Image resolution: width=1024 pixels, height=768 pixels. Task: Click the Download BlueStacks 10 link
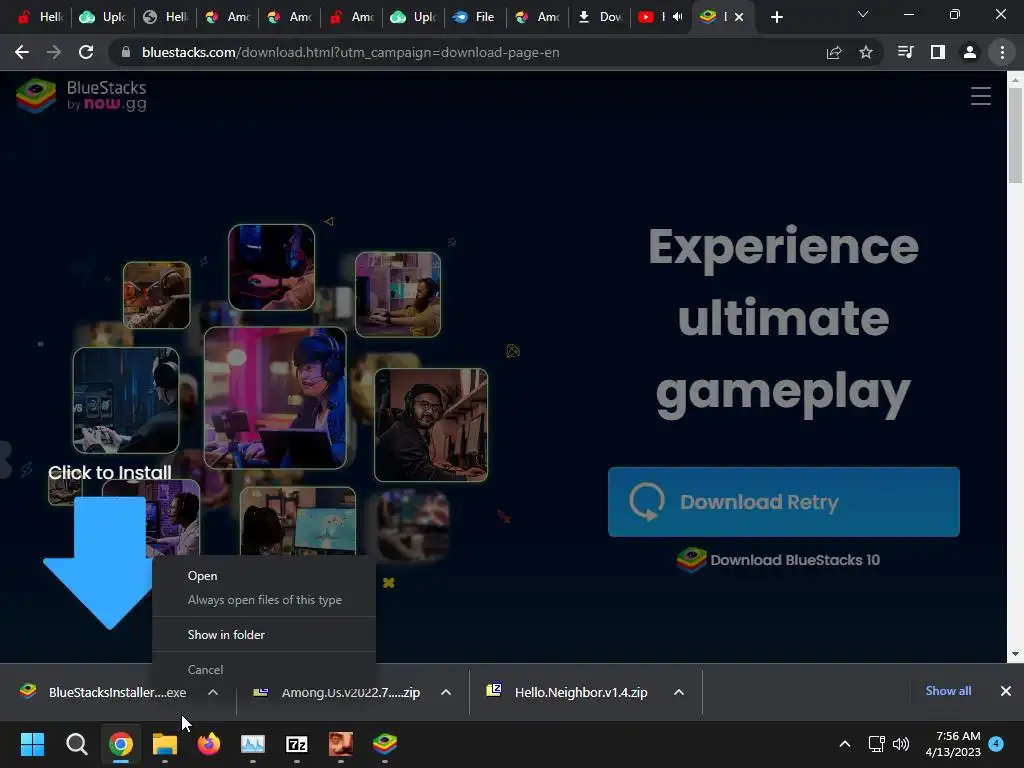point(778,560)
